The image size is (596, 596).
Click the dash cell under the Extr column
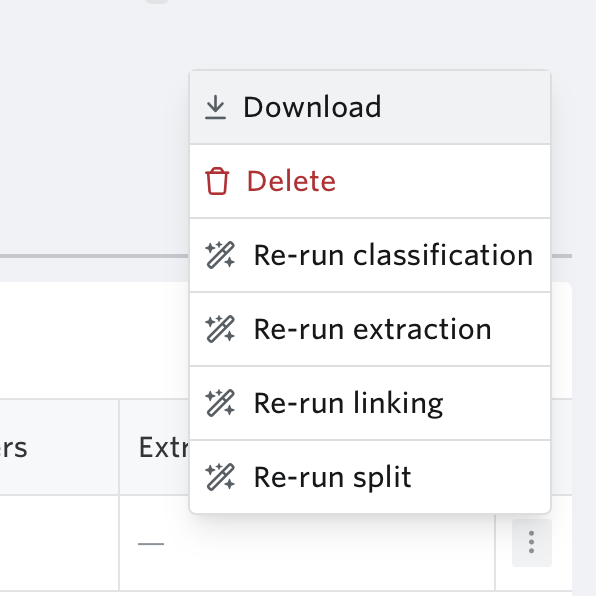pyautogui.click(x=151, y=544)
